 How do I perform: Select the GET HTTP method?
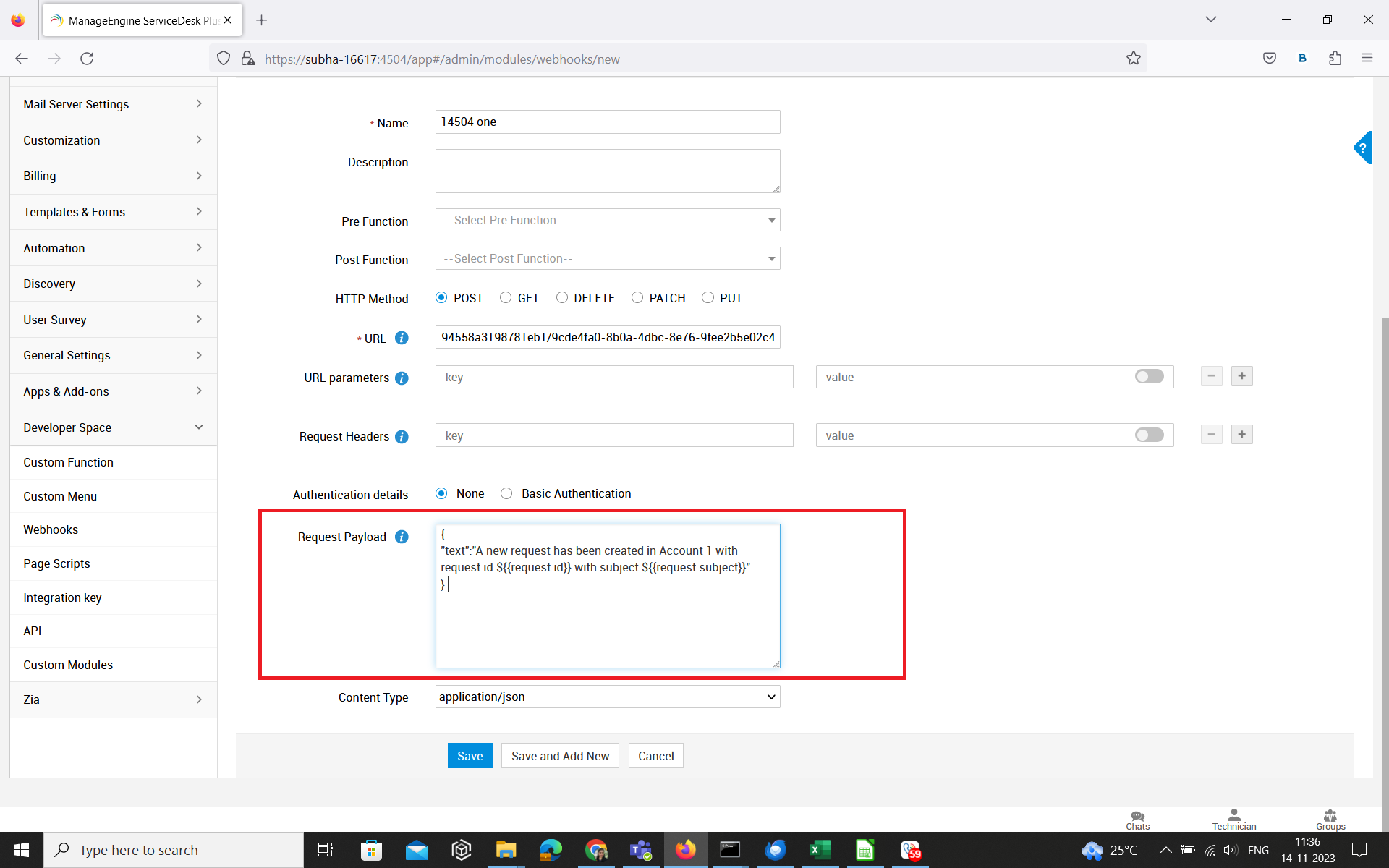pyautogui.click(x=506, y=298)
